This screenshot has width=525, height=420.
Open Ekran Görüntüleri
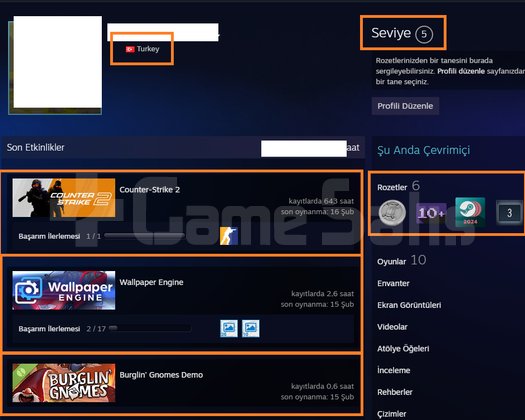coord(409,305)
